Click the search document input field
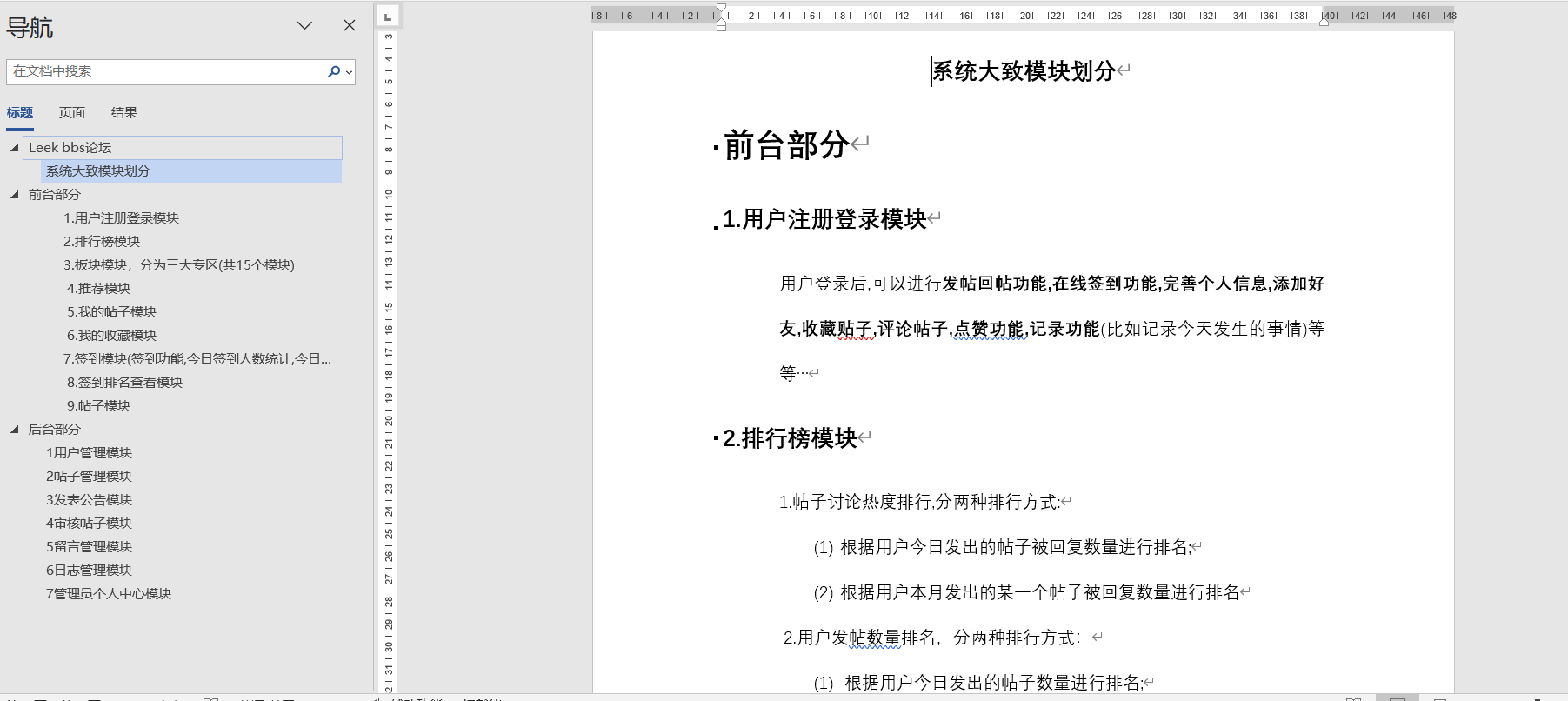The height and width of the screenshot is (701, 1568). [x=166, y=71]
